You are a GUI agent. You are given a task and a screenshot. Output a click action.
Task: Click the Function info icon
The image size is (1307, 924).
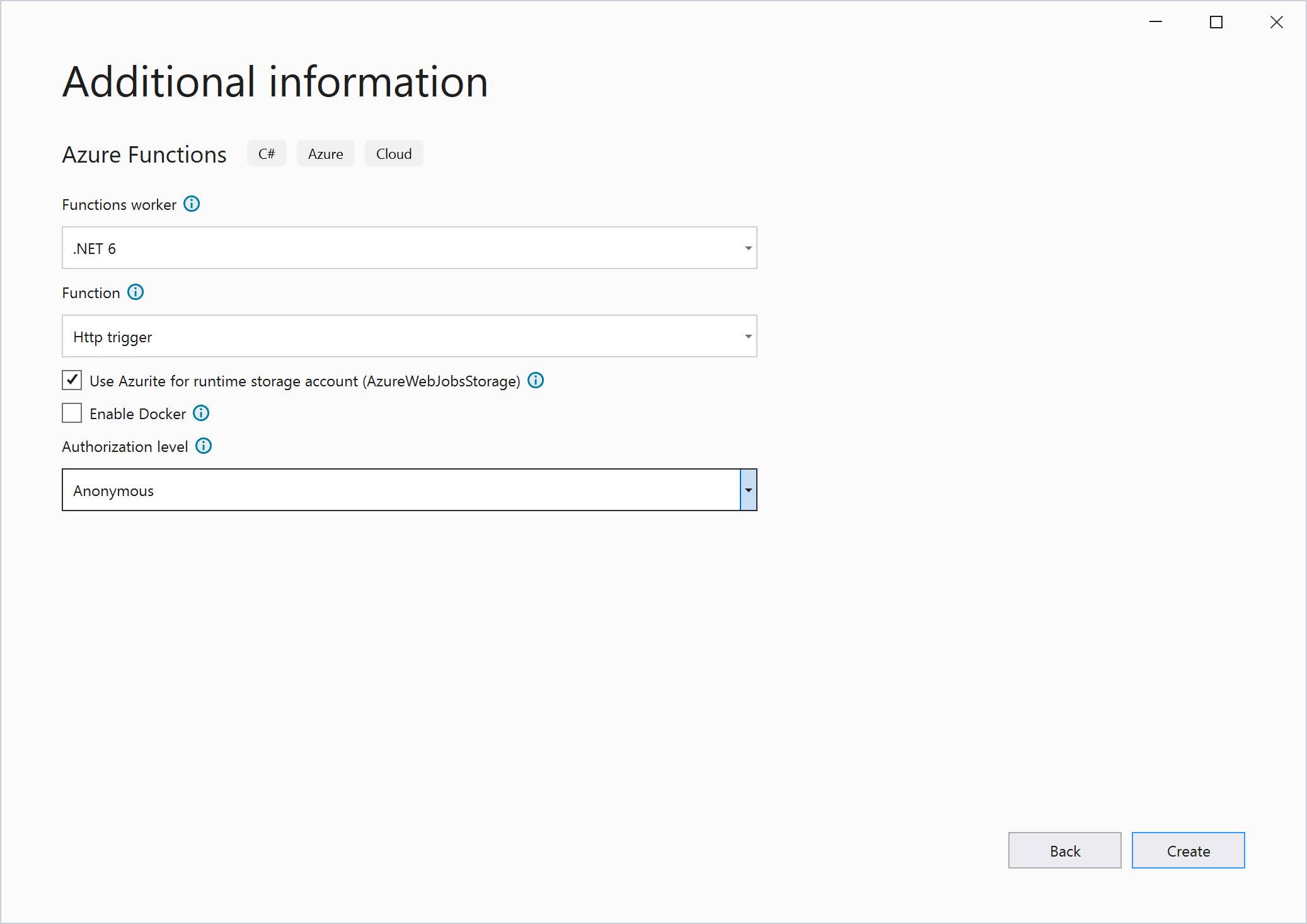click(x=135, y=292)
